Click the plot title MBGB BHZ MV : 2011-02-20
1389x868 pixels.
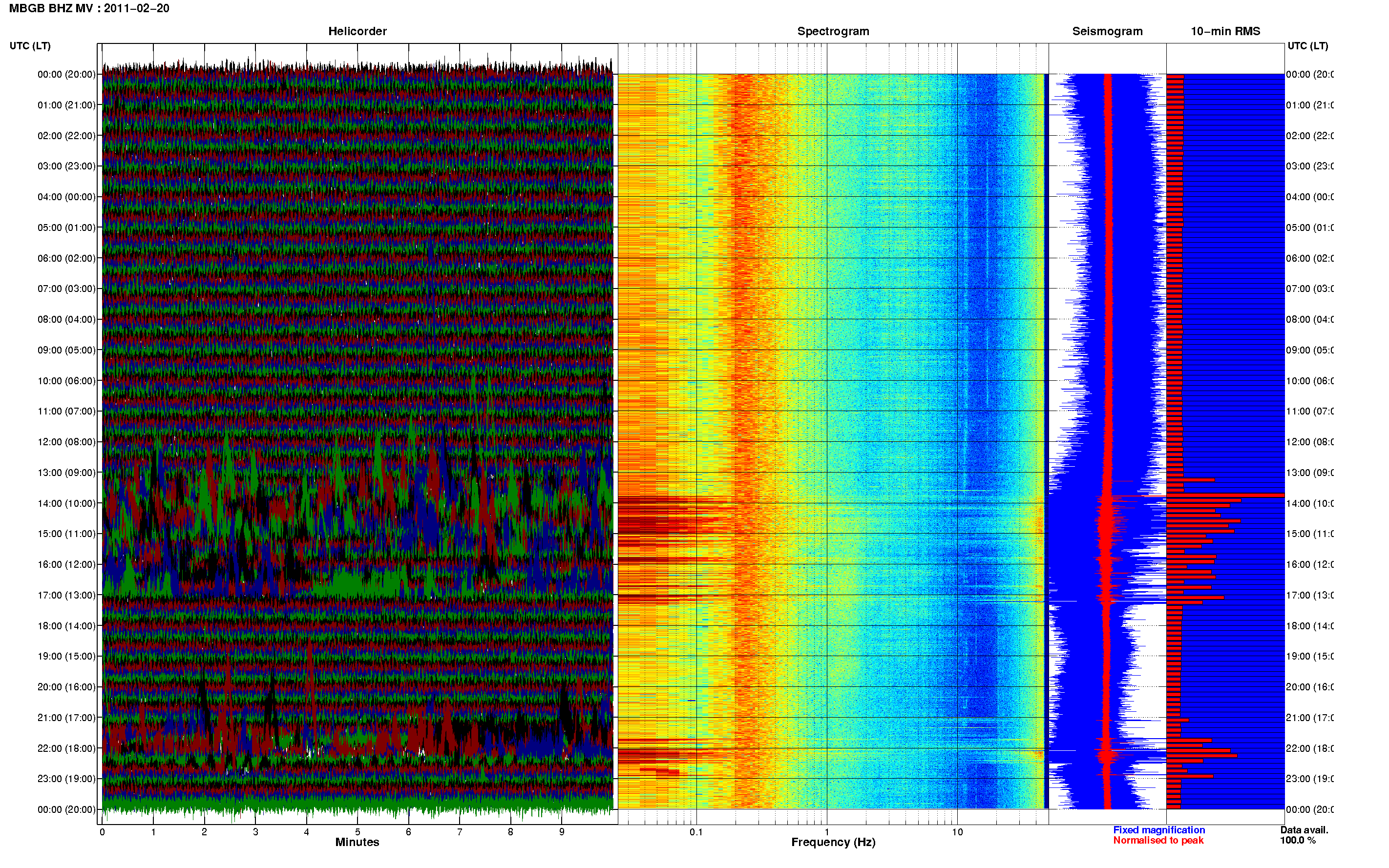click(89, 9)
